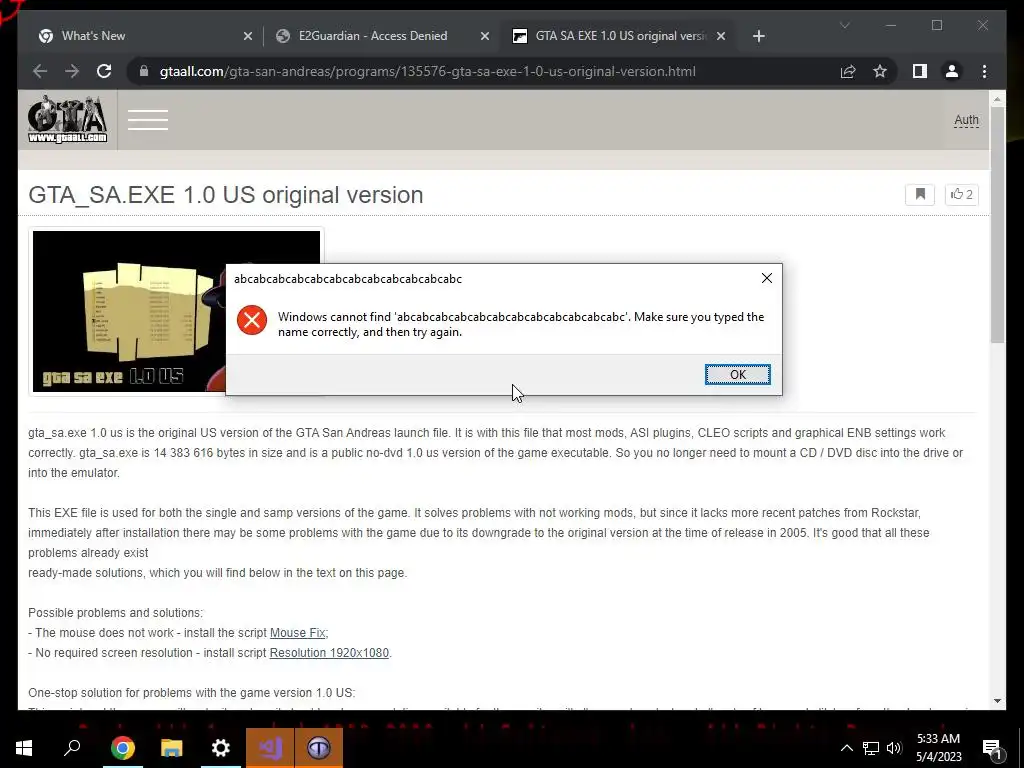Click the dialog title abcabcabc text
Image resolution: width=1024 pixels, height=768 pixels.
[x=348, y=279]
